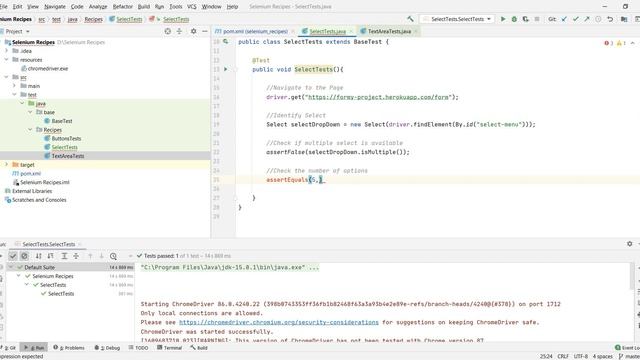Open Run panel settings gear

coord(629,244)
